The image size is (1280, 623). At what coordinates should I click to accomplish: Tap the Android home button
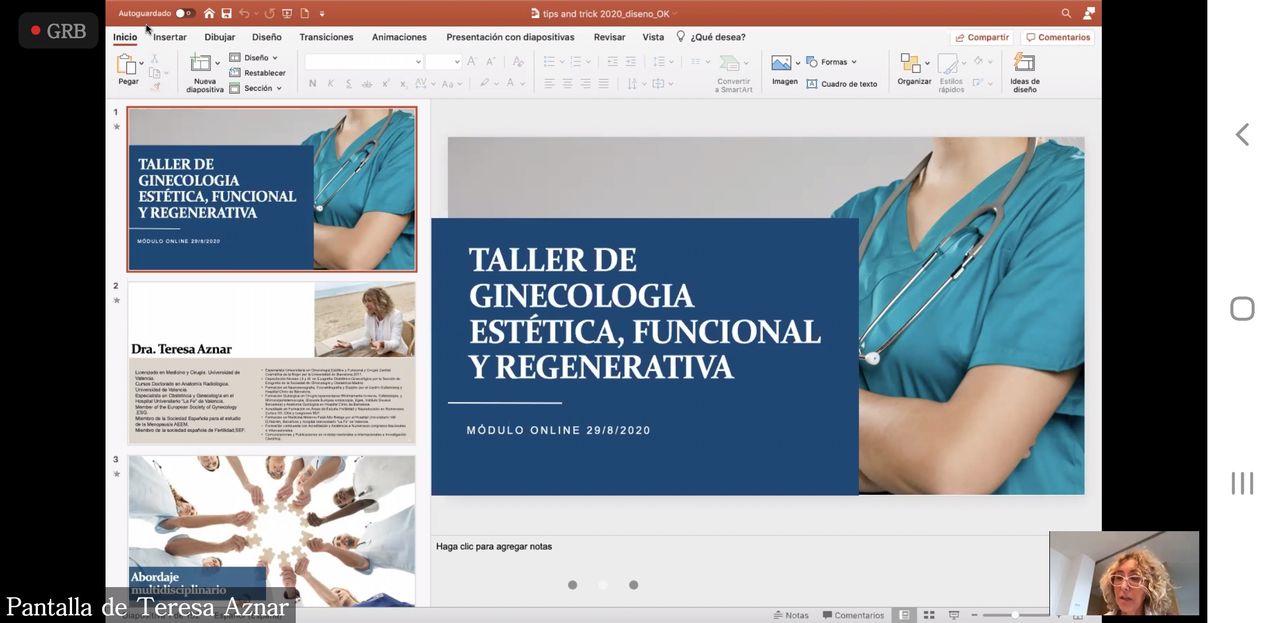tap(1242, 309)
